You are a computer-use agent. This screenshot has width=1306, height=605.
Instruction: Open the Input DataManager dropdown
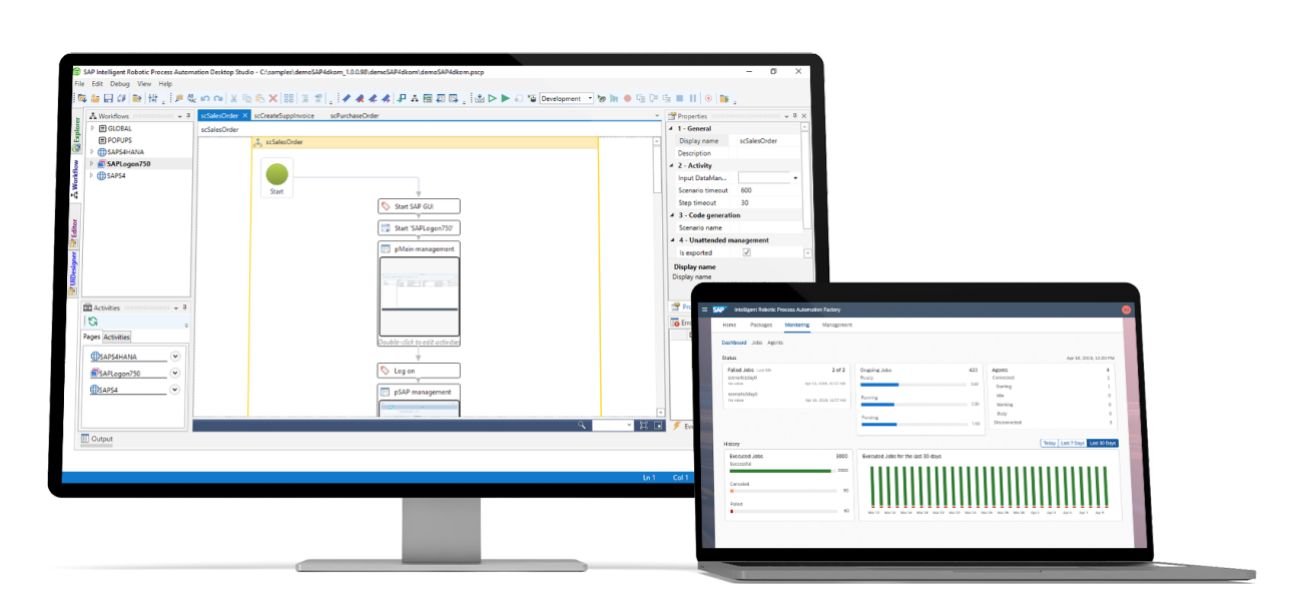[x=795, y=178]
